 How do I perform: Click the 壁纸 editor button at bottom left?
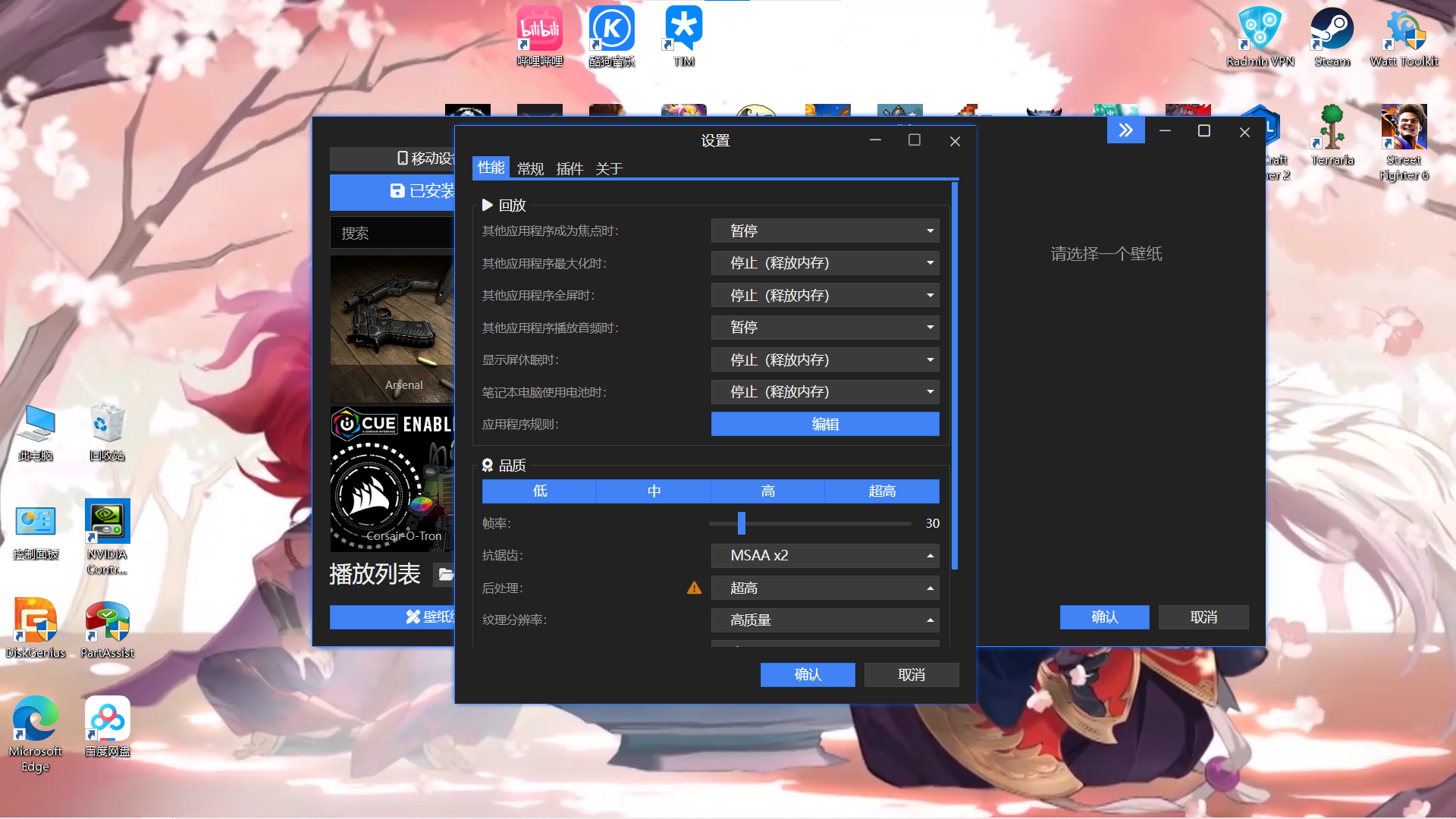(392, 617)
